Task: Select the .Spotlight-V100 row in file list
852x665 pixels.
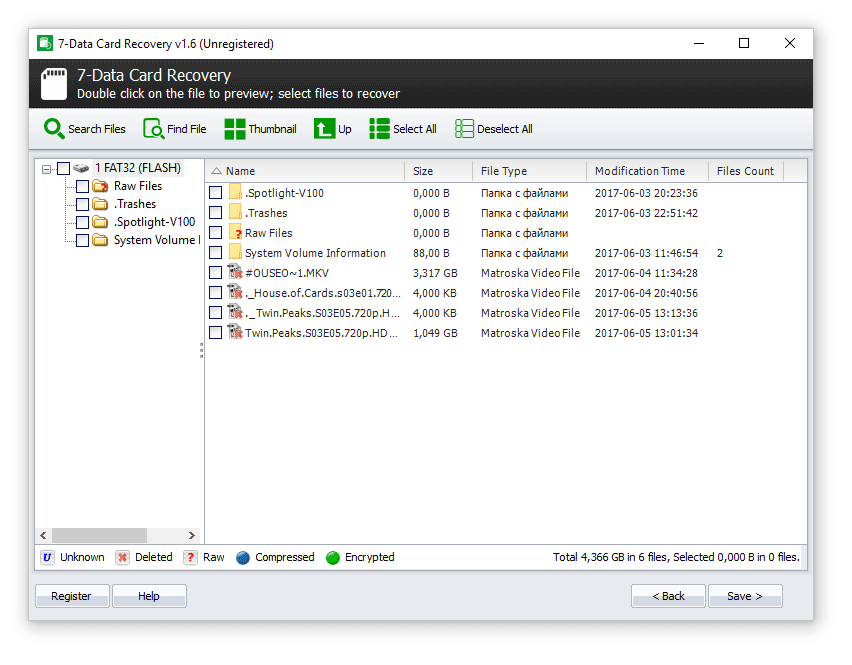Action: (506, 193)
